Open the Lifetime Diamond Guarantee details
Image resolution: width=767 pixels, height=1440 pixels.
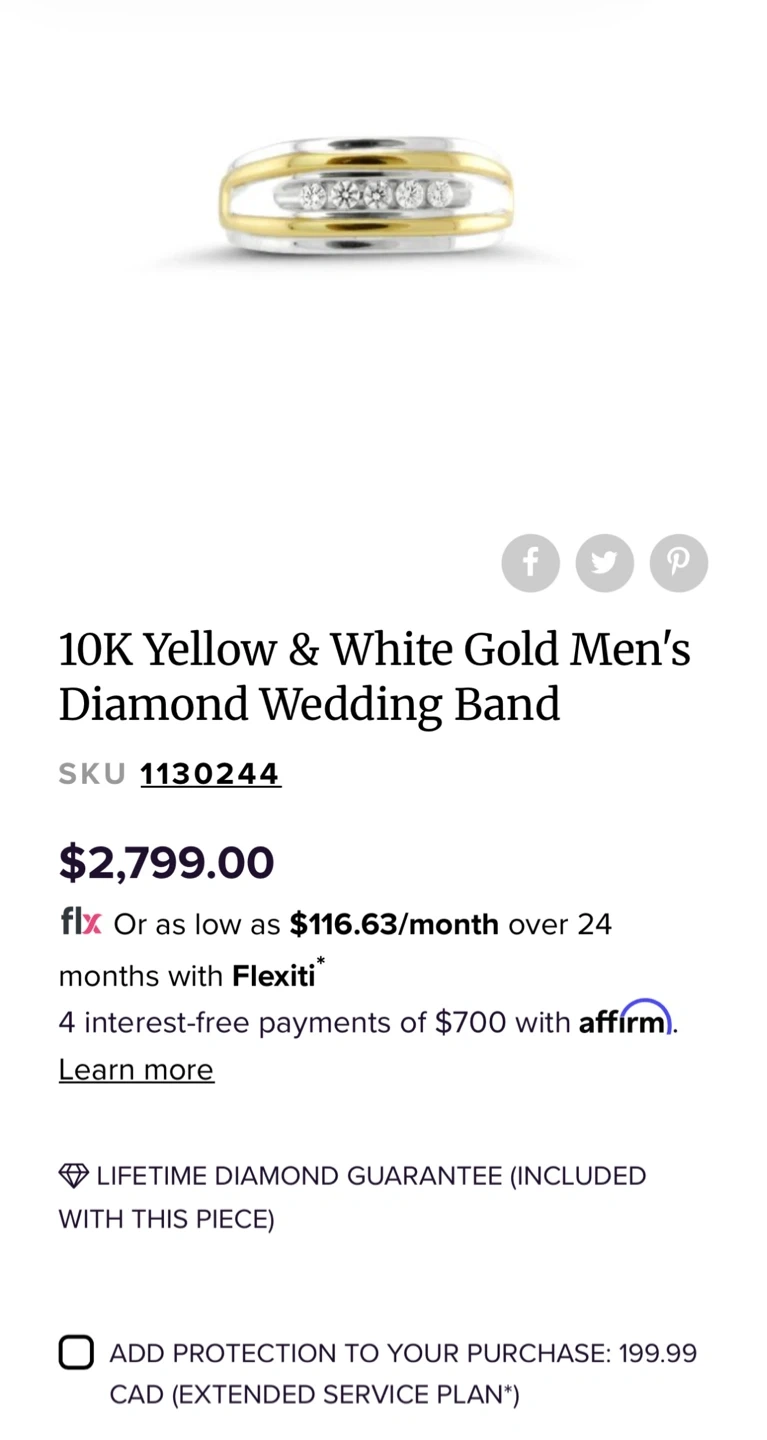pos(370,1176)
